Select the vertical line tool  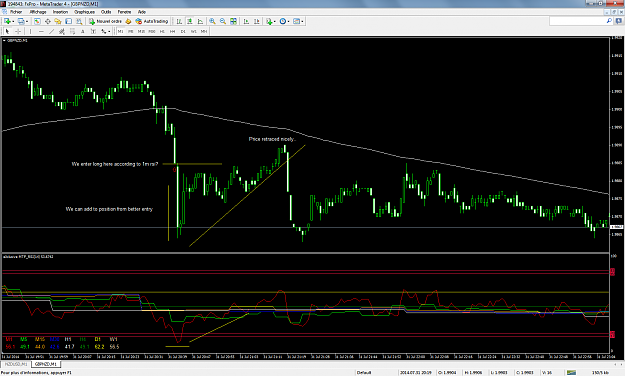30,31
